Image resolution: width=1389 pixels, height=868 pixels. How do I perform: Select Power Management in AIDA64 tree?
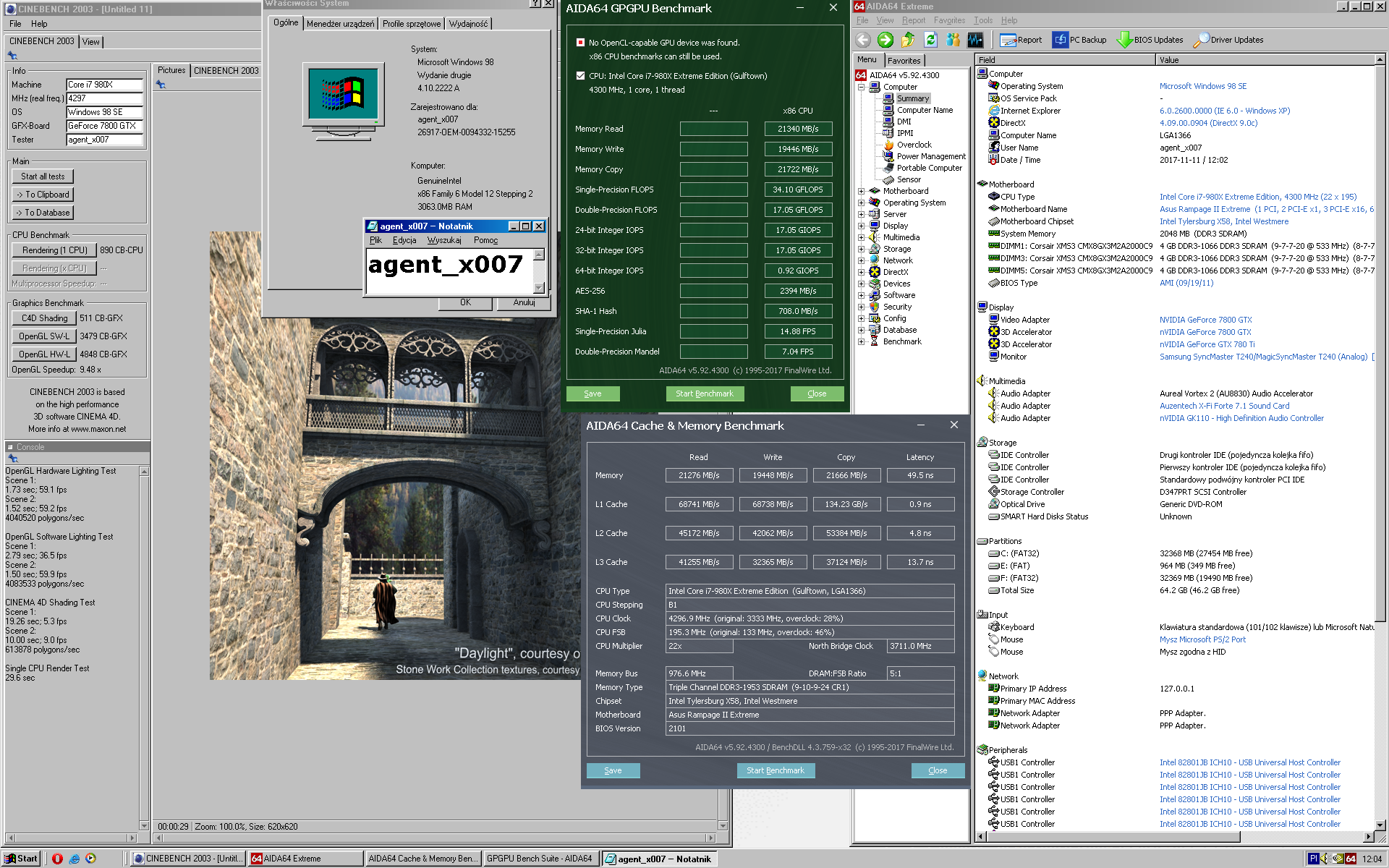(925, 156)
